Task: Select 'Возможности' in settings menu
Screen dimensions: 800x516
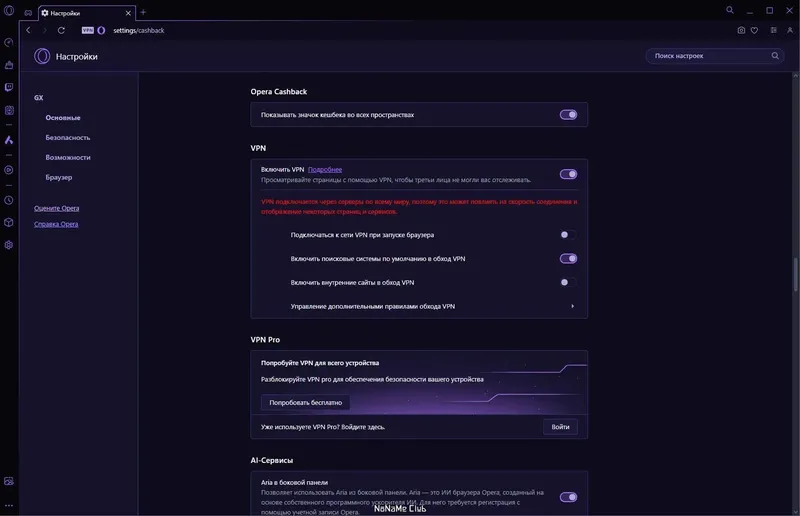Action: (x=68, y=158)
